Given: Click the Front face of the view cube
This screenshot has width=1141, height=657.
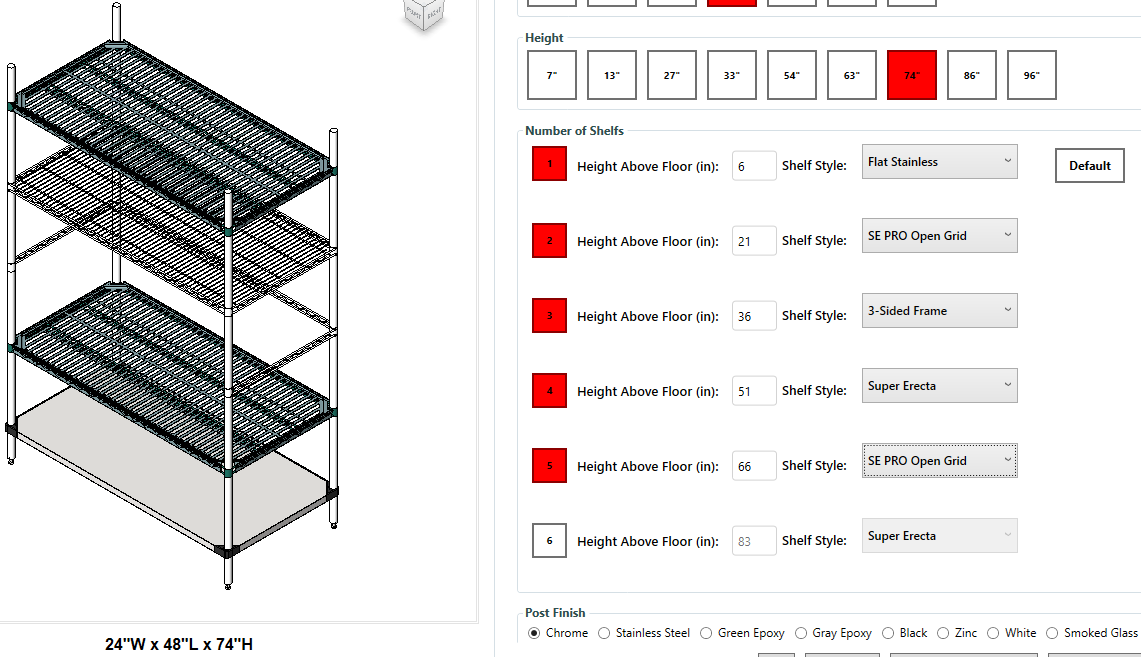Looking at the screenshot, I should pyautogui.click(x=413, y=13).
